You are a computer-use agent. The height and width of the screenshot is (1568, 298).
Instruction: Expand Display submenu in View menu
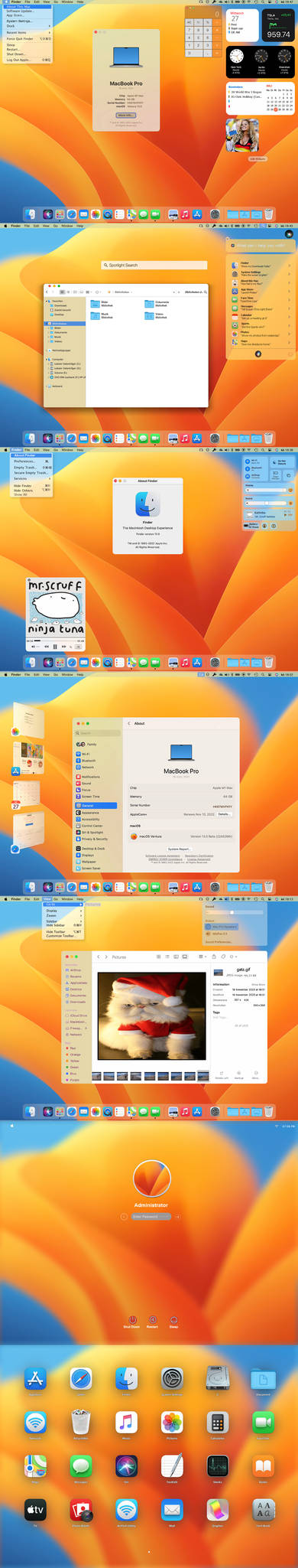pos(63,911)
